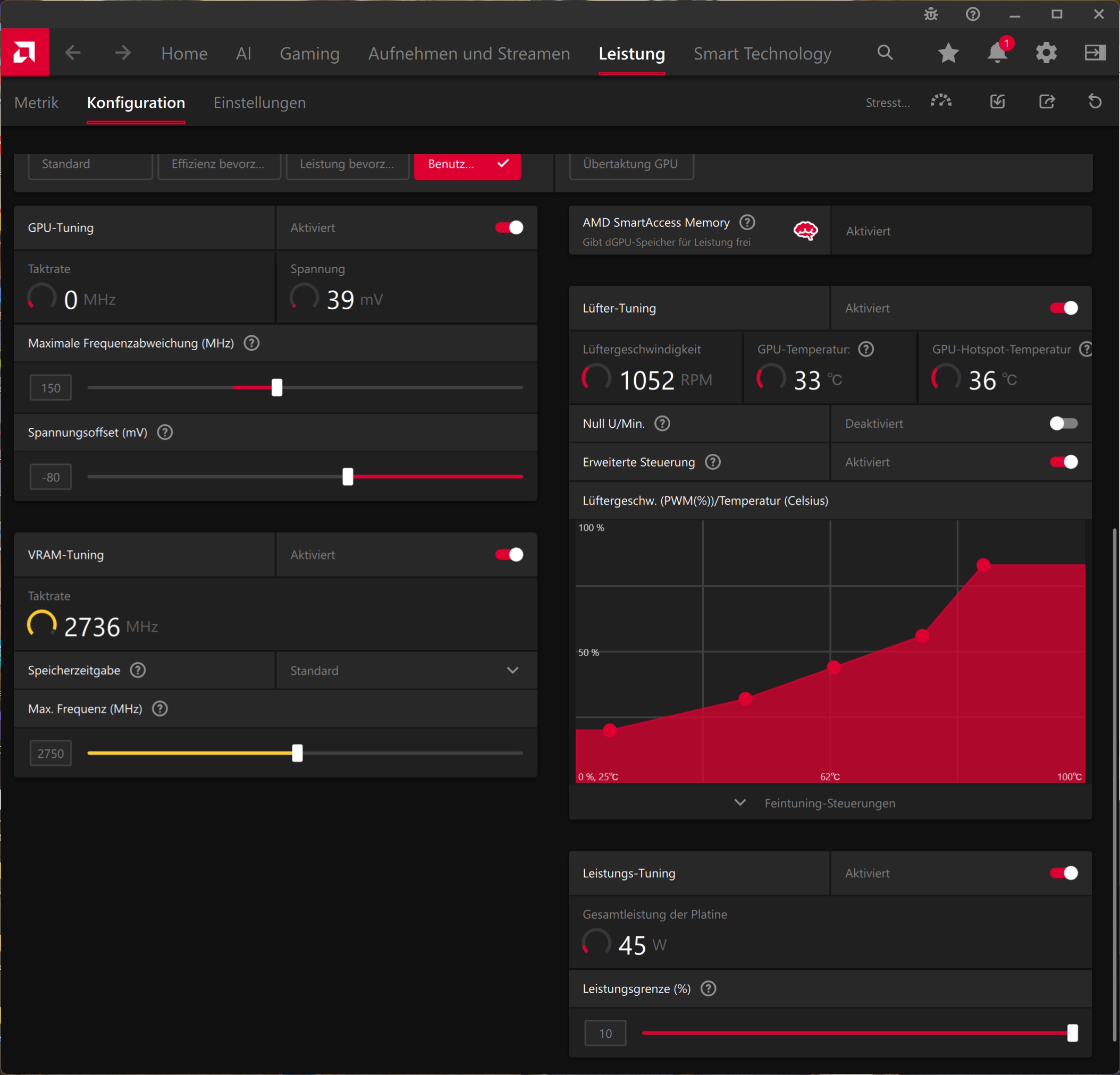Select Leistung bevorz... profile
The width and height of the screenshot is (1120, 1075).
click(348, 166)
